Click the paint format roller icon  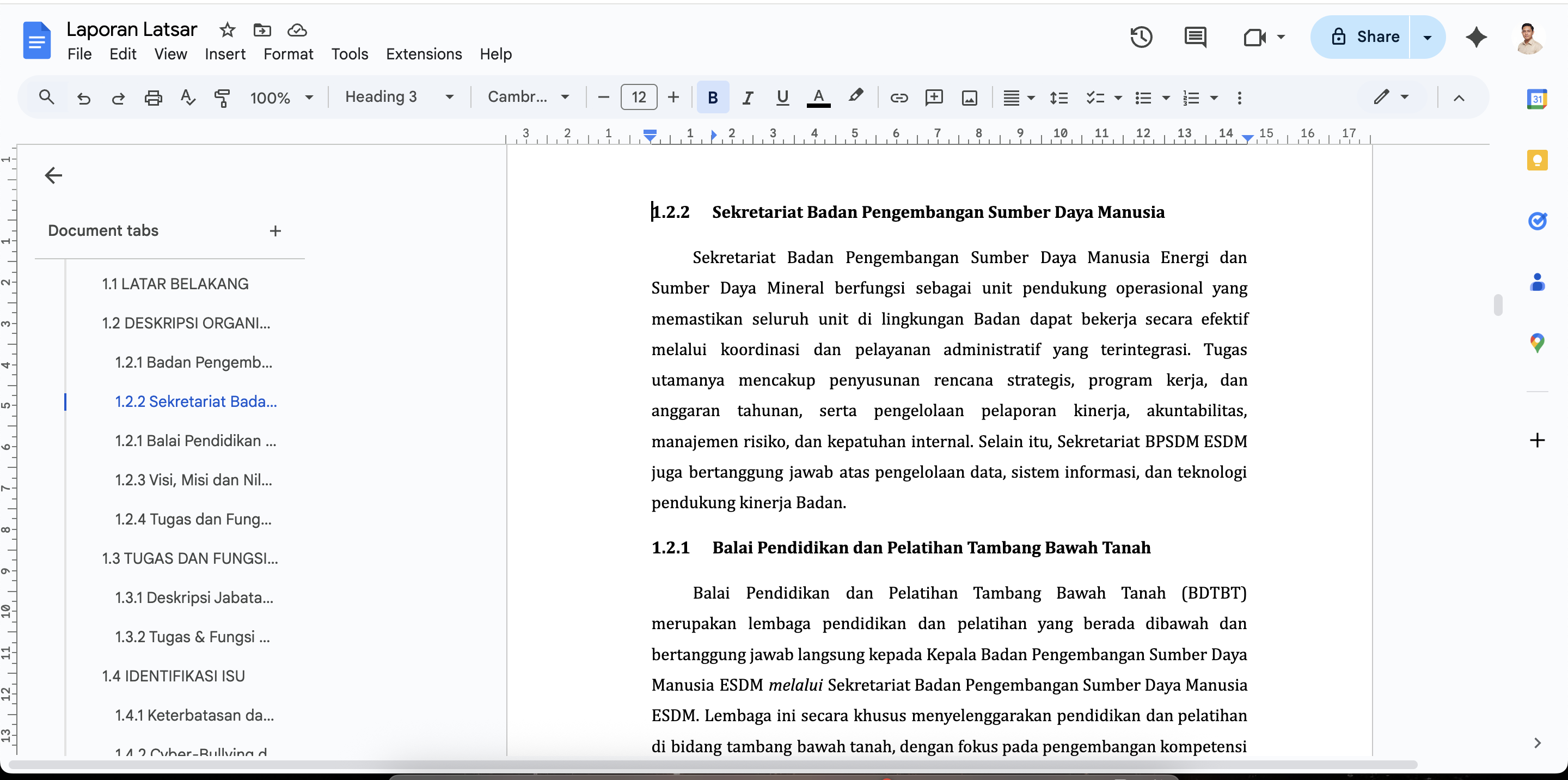click(x=223, y=97)
